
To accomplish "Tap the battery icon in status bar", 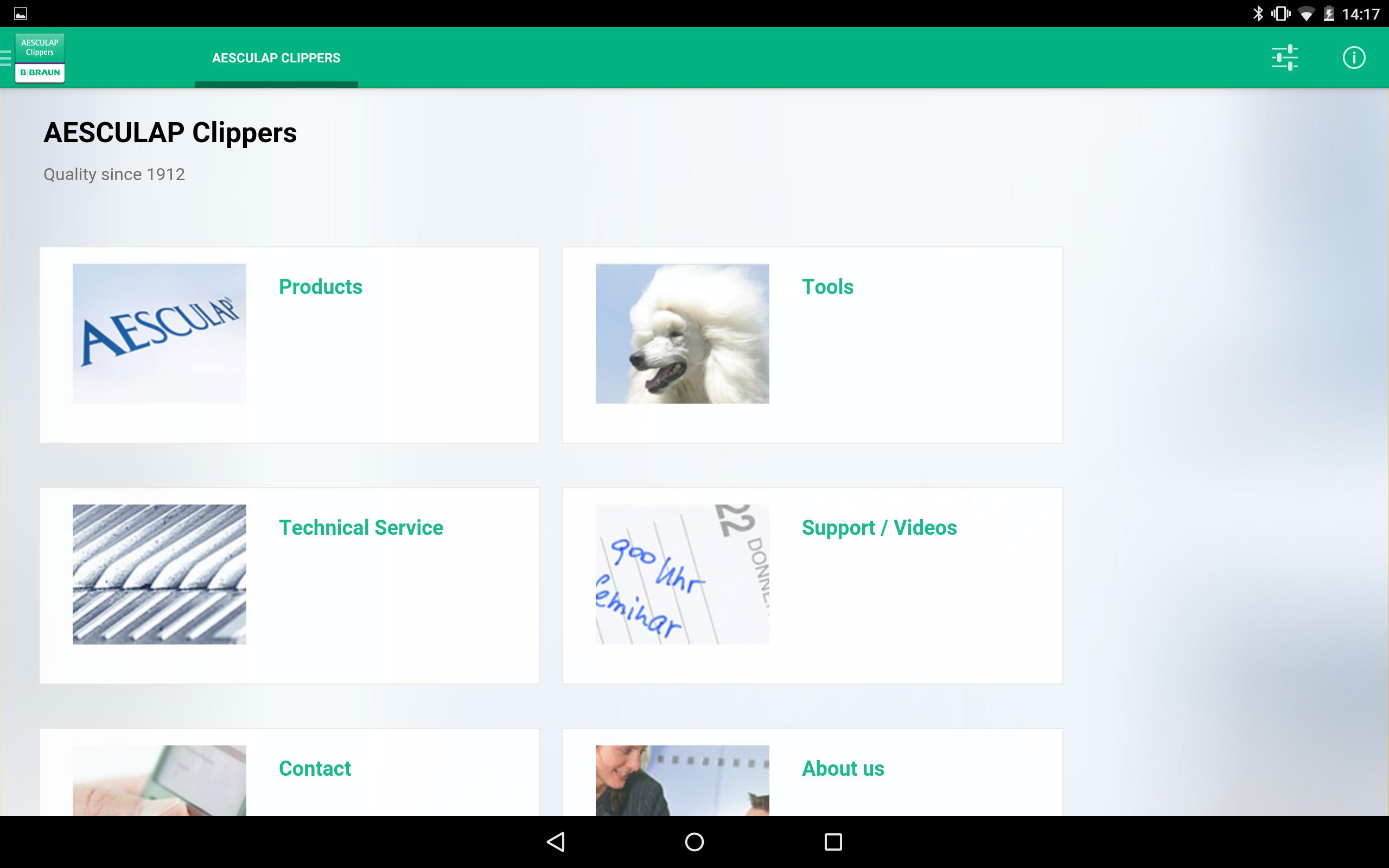I will click(x=1329, y=13).
